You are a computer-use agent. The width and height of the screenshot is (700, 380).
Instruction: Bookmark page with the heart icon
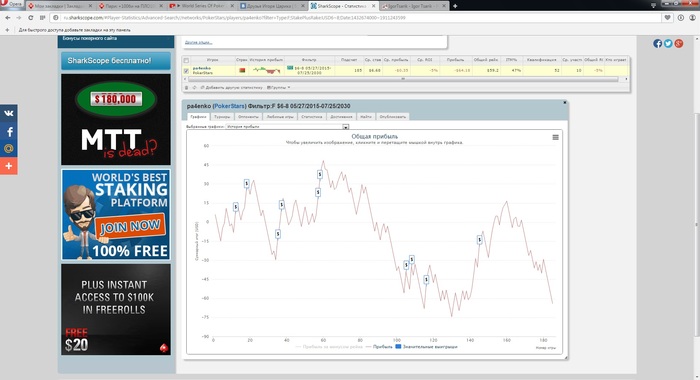[x=667, y=18]
